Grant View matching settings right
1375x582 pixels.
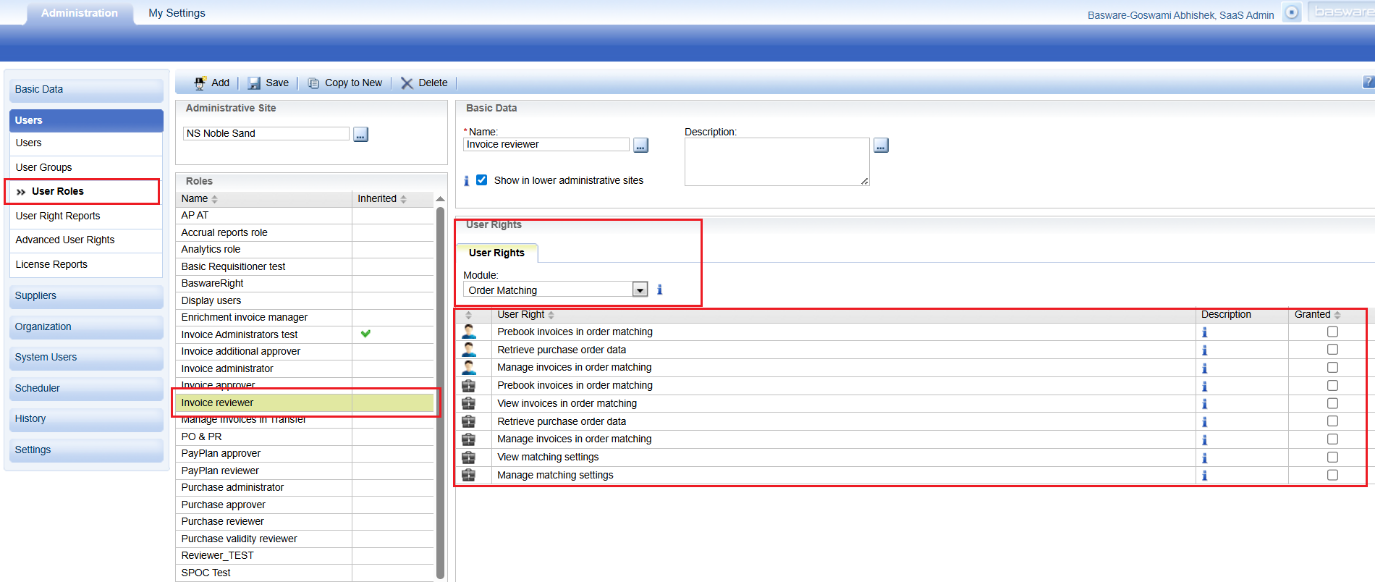coord(1332,458)
